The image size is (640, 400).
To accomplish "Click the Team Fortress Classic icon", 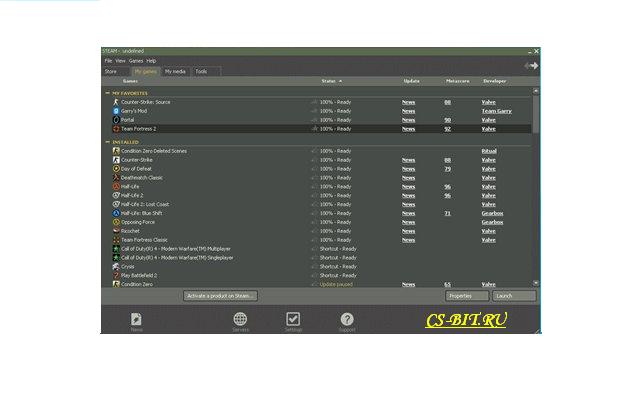I will click(116, 240).
